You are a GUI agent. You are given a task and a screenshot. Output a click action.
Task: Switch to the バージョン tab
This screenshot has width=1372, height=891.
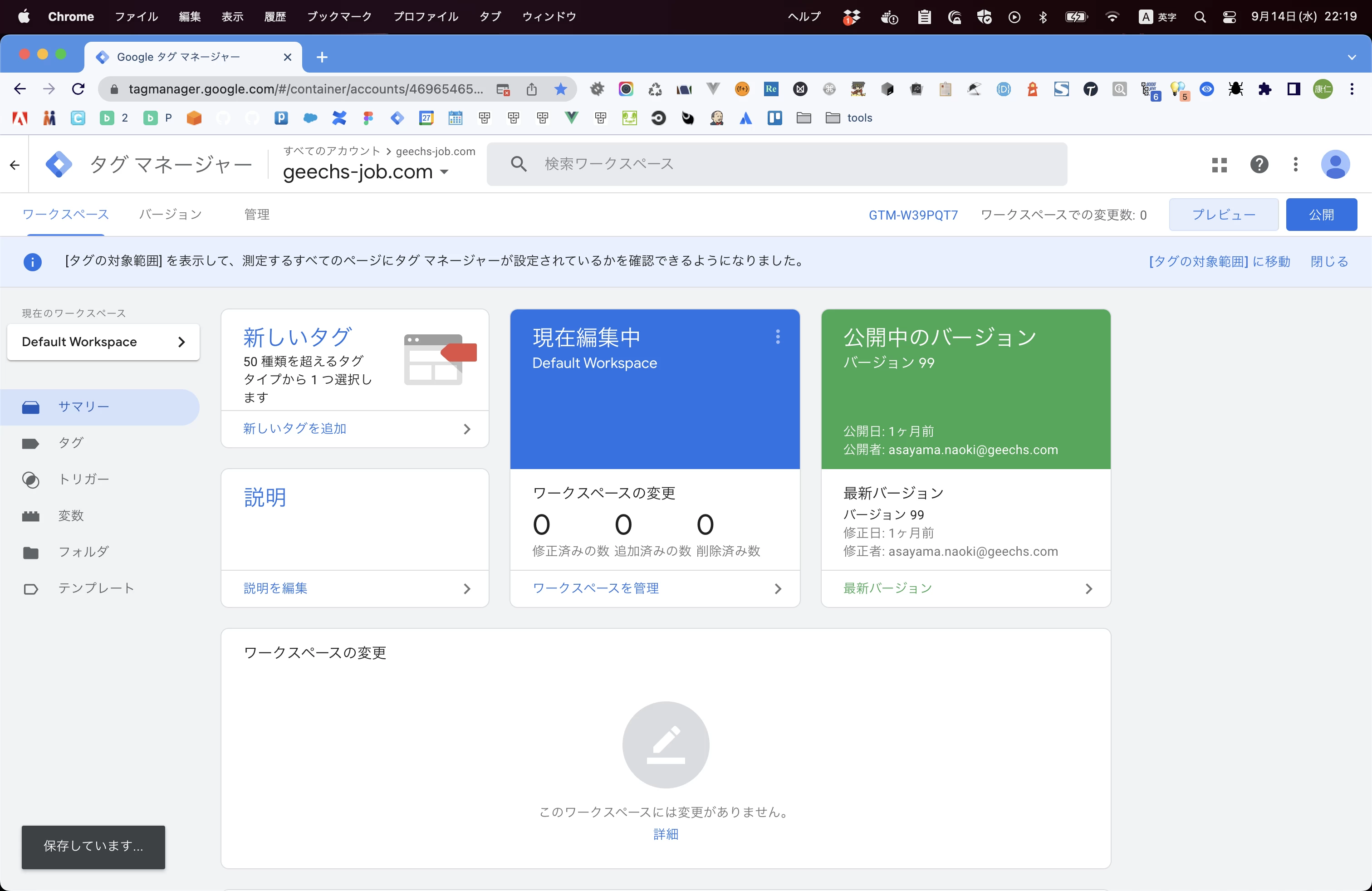coord(171,215)
